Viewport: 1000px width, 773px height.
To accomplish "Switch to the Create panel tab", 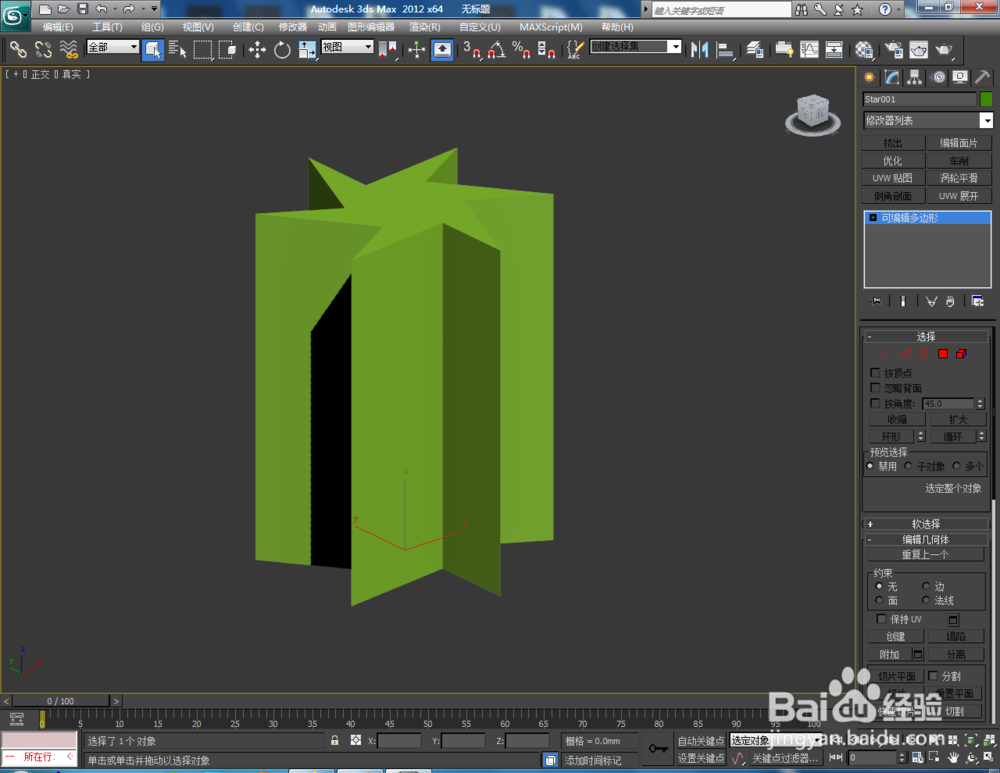I will click(x=869, y=77).
